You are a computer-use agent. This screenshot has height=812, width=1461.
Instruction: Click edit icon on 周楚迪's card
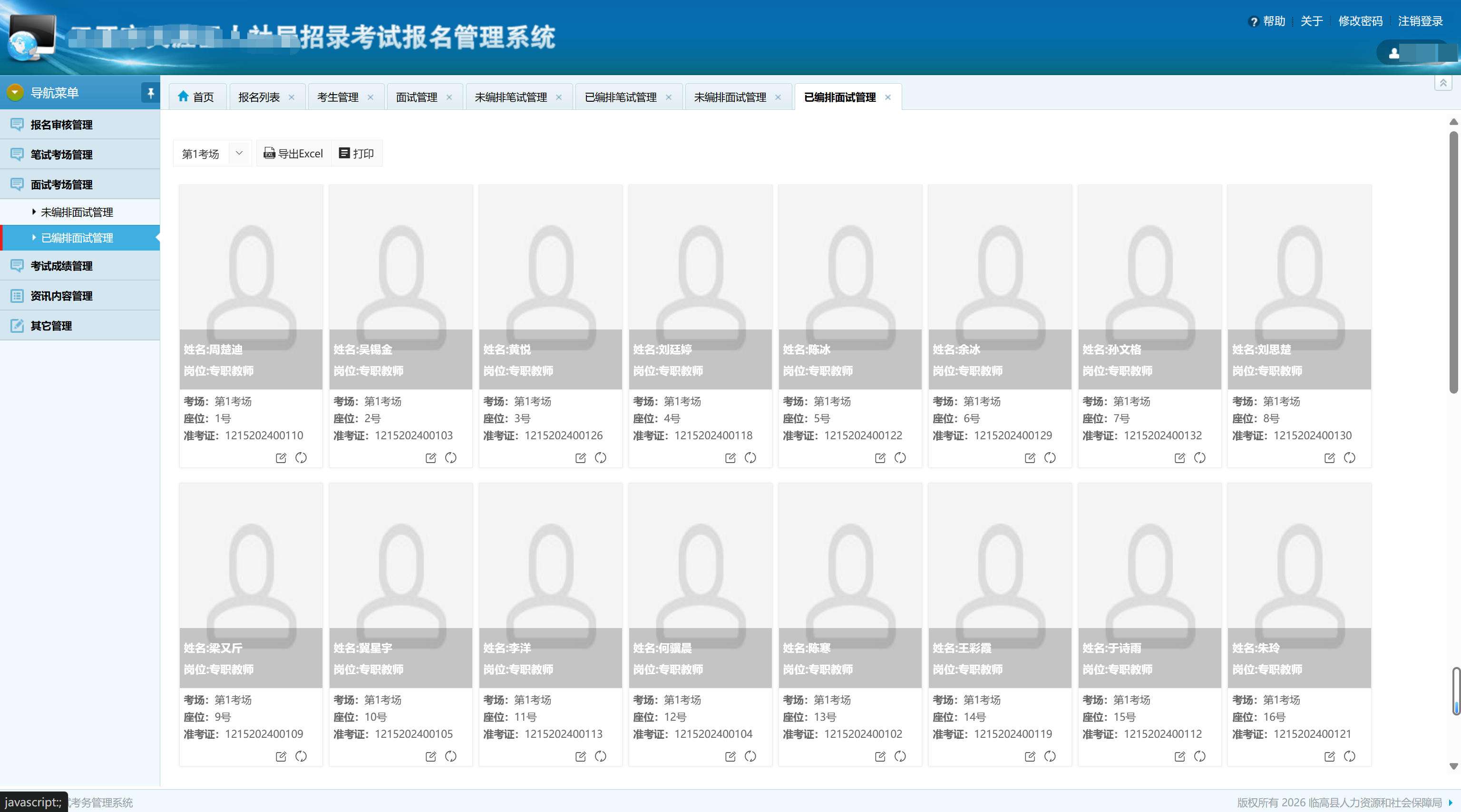point(281,458)
